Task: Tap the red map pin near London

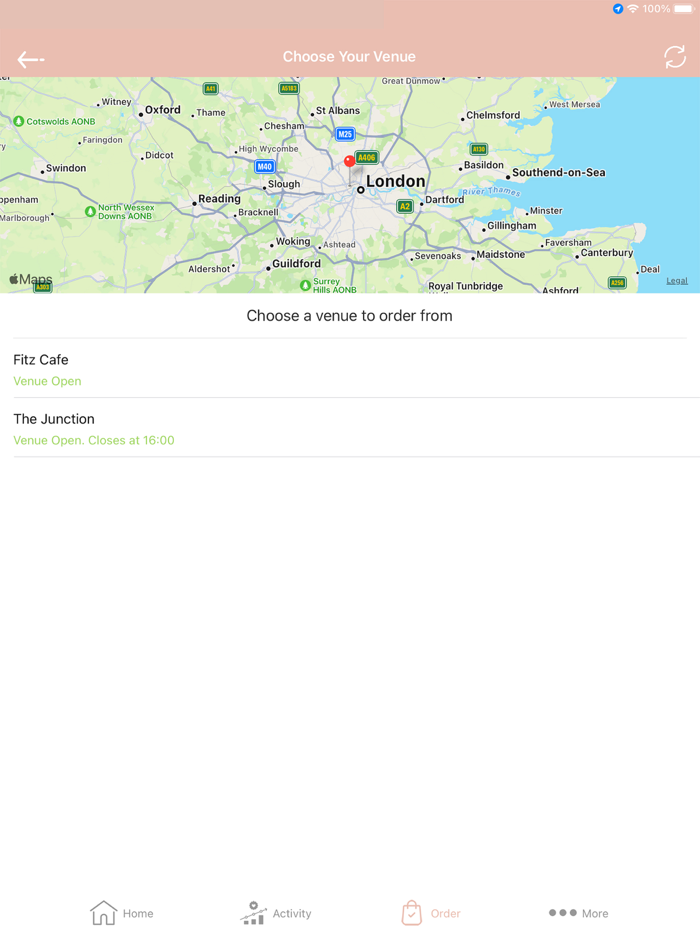Action: [348, 160]
